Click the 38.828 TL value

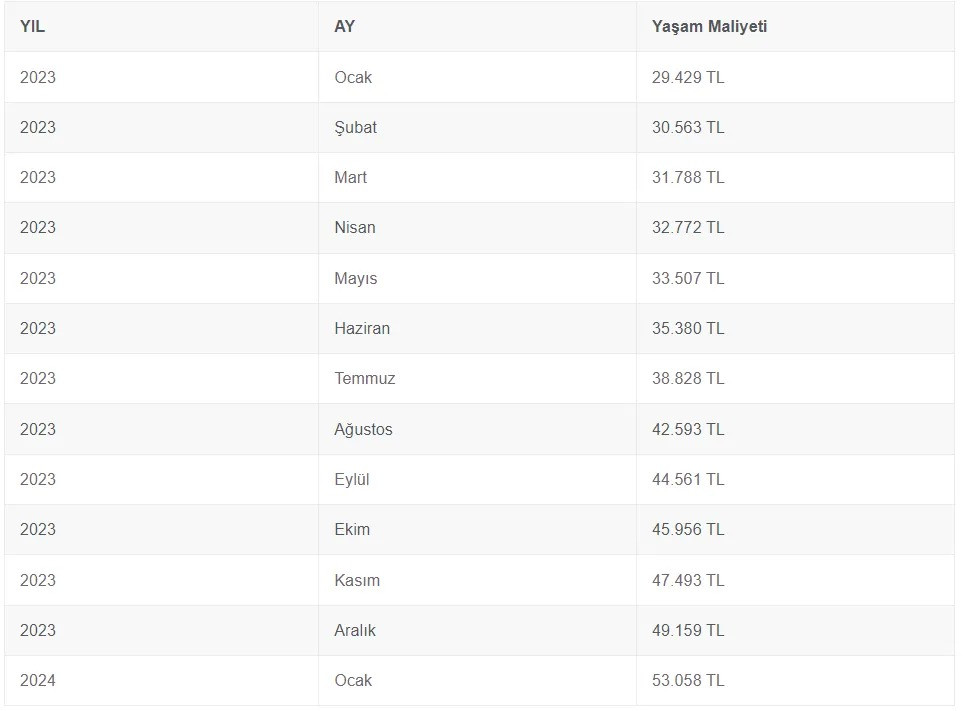click(688, 378)
